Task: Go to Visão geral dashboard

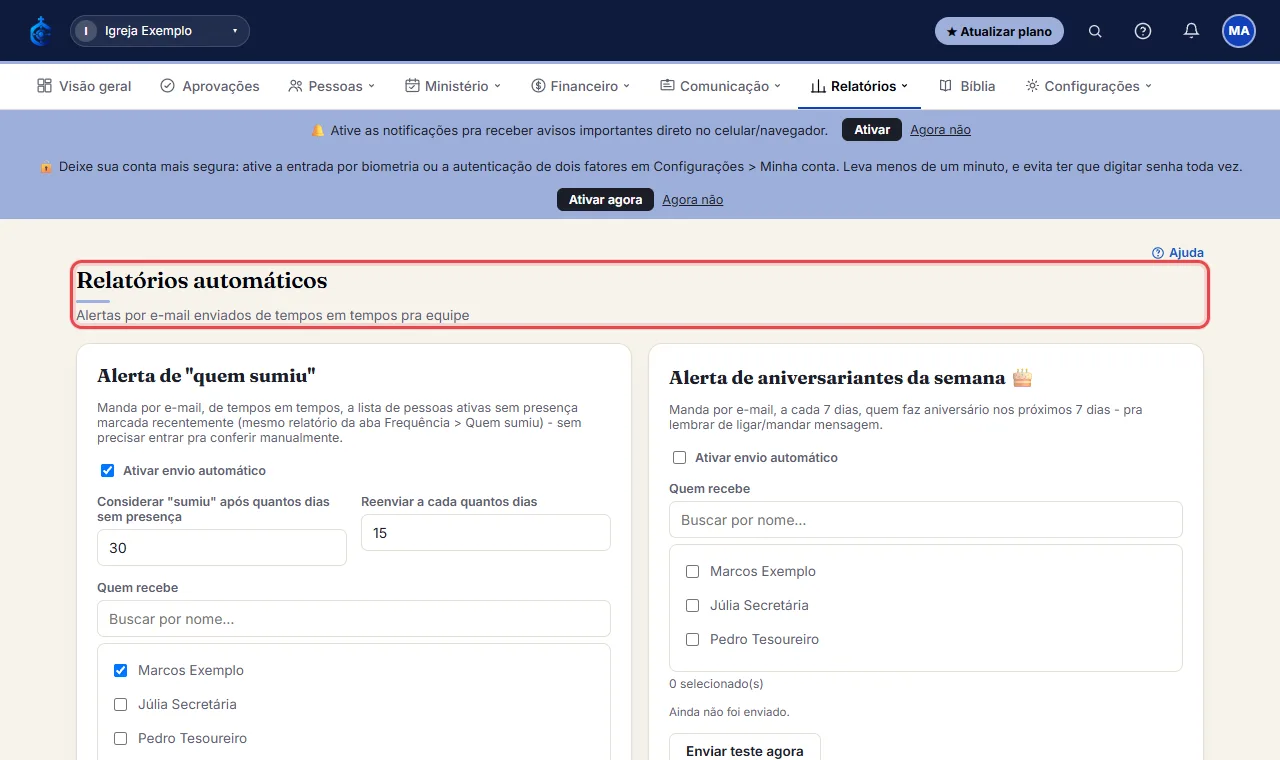Action: coord(84,86)
